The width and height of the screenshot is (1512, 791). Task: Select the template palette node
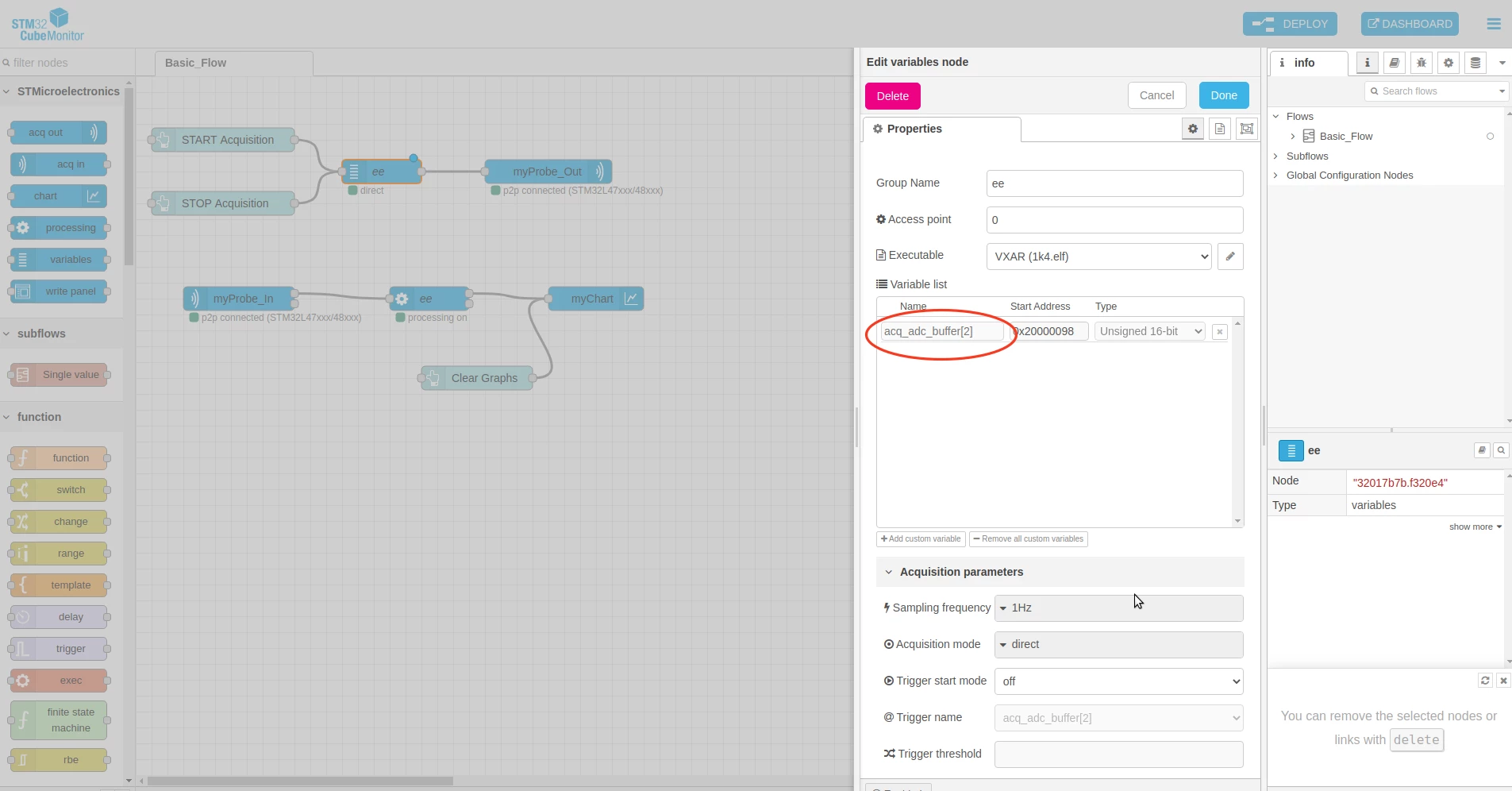coord(59,585)
